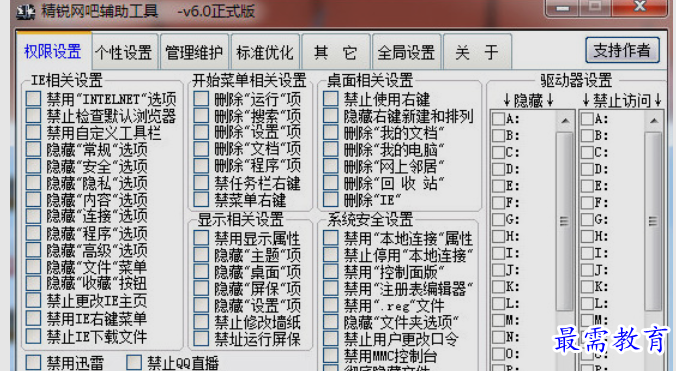Check drive D: in 禁止访问 list
676x371 pixels.
click(x=587, y=169)
